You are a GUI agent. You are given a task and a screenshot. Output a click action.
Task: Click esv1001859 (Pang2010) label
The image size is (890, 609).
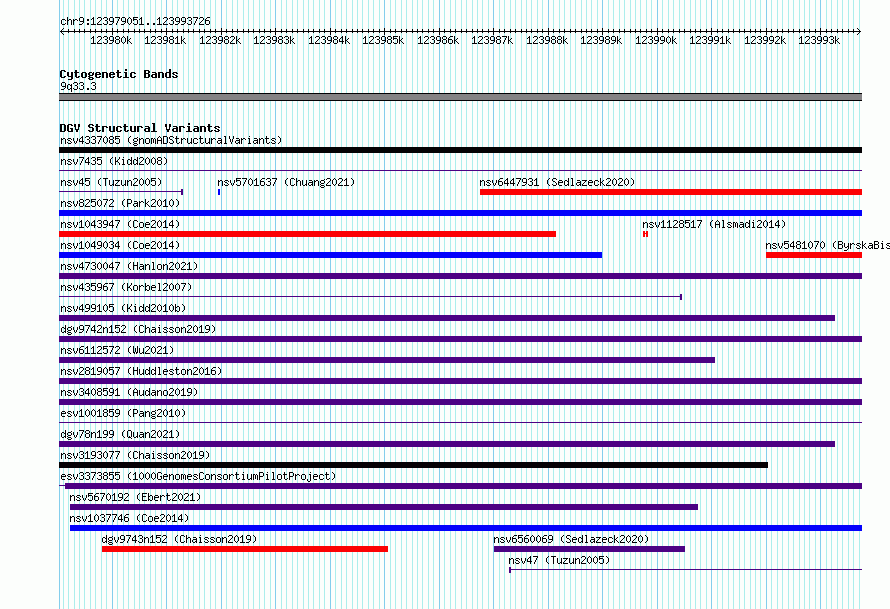pos(123,413)
